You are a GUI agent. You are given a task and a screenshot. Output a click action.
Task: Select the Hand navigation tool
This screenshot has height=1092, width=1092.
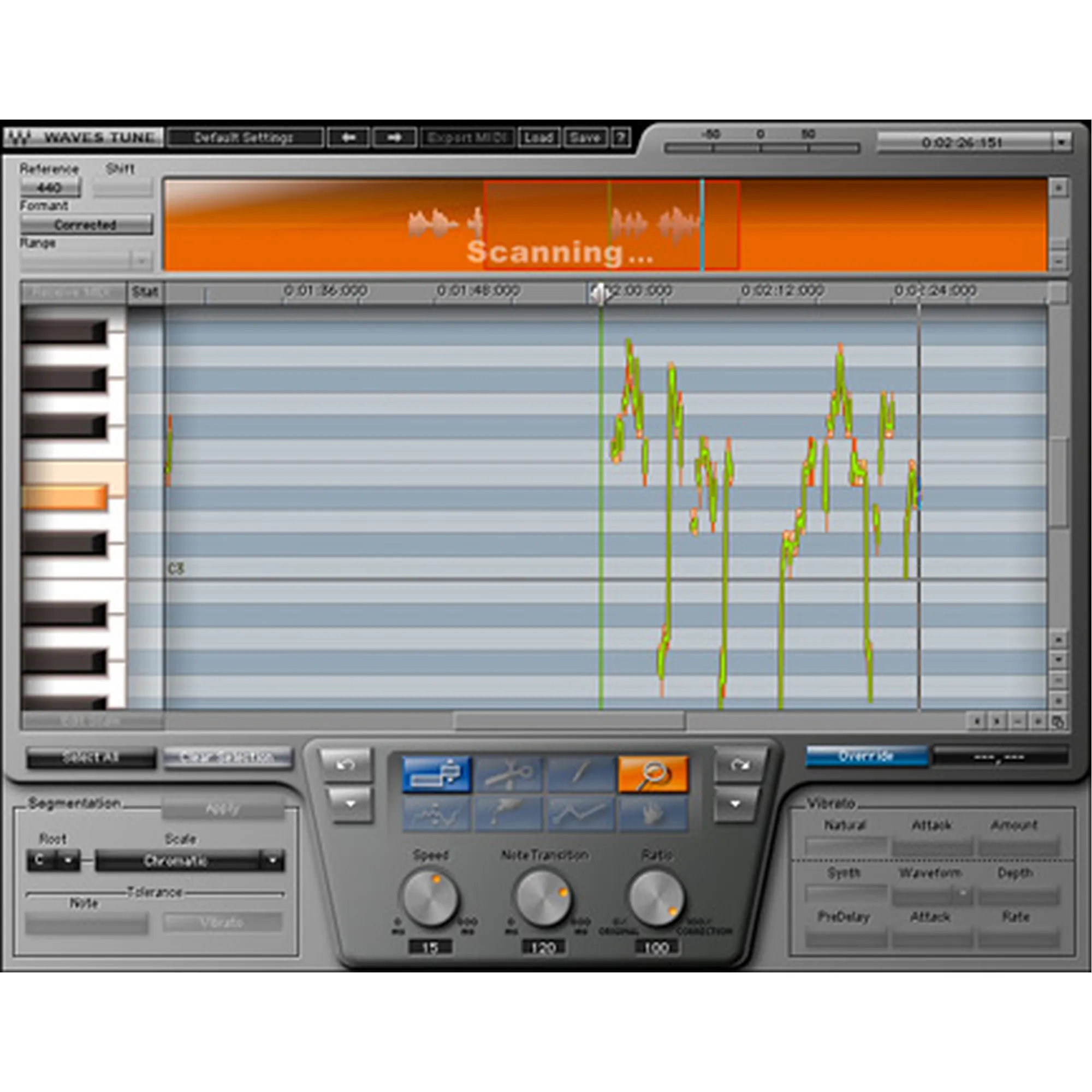point(653,814)
